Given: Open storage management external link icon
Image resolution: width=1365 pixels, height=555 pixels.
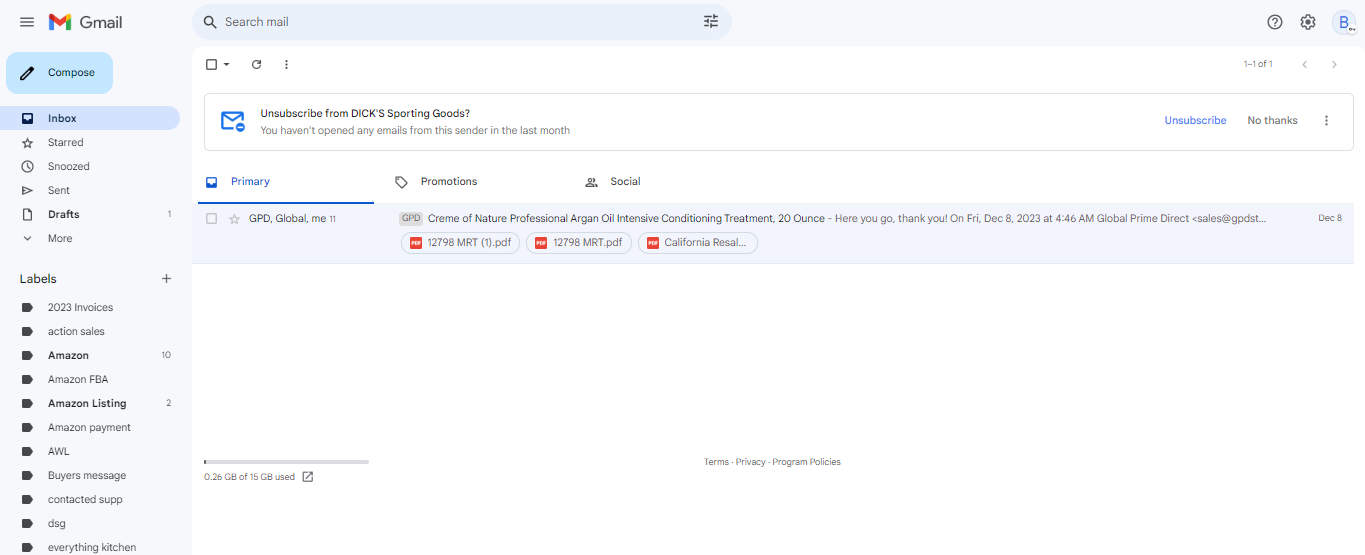Looking at the screenshot, I should tap(308, 477).
